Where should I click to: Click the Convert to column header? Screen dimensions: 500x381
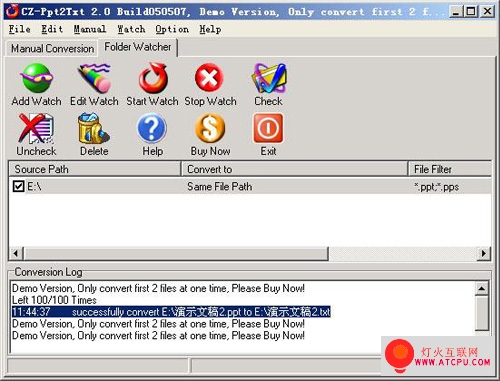295,169
